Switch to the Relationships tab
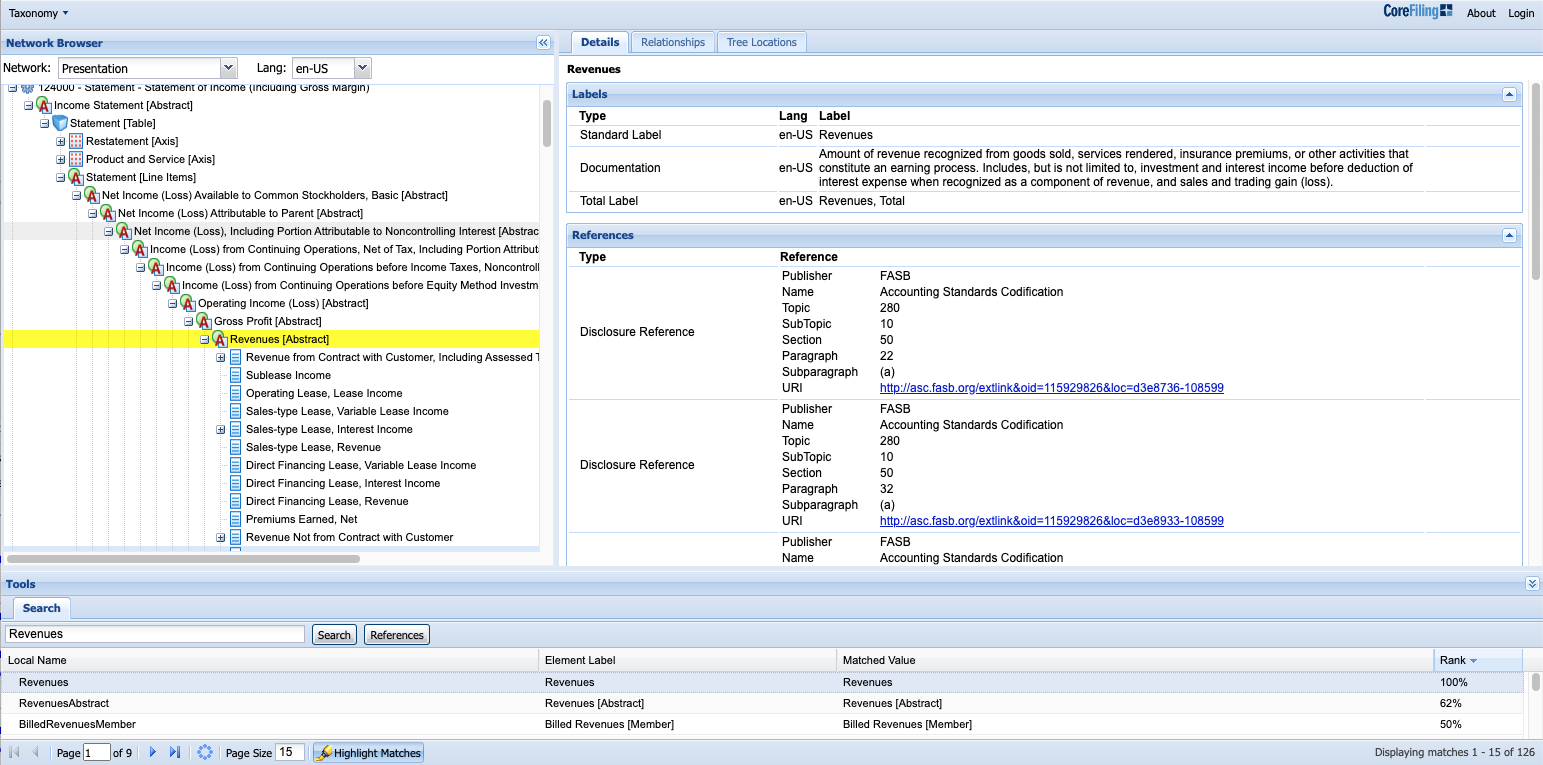This screenshot has width=1543, height=765. click(x=672, y=42)
